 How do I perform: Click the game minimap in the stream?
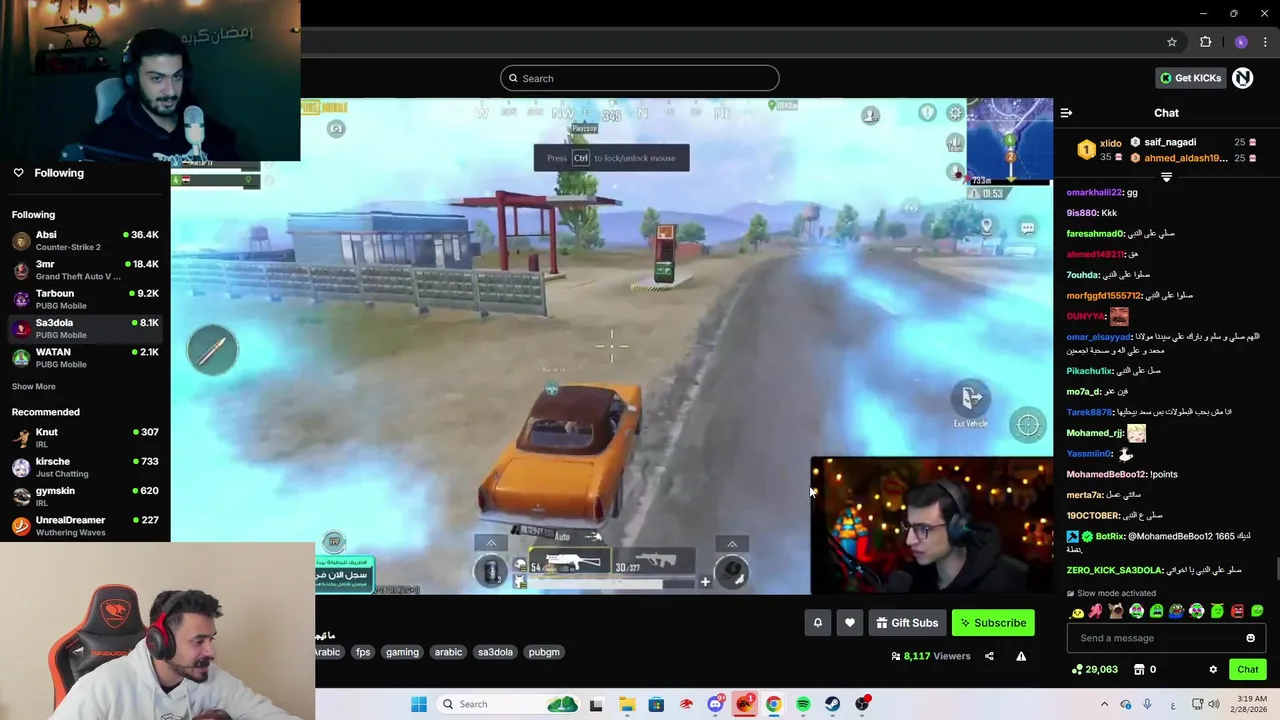[1010, 139]
